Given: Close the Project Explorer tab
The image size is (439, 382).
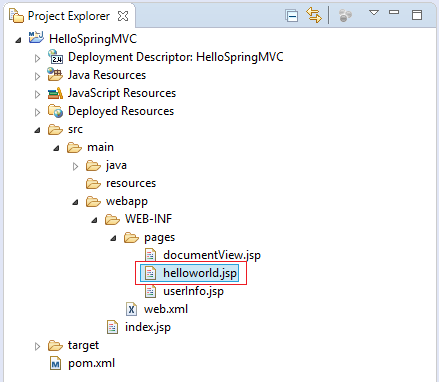Looking at the screenshot, I should (123, 16).
